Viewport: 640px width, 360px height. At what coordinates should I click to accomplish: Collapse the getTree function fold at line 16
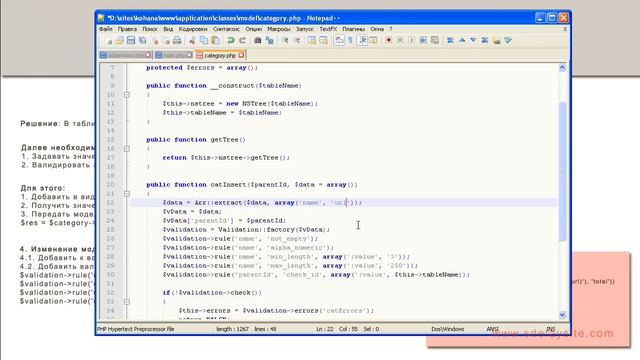[127, 149]
